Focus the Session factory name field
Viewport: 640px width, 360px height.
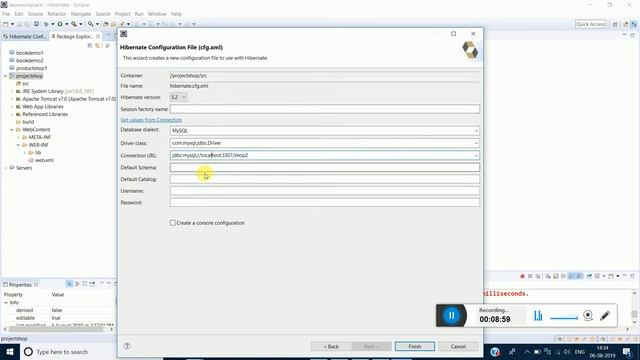coord(324,109)
